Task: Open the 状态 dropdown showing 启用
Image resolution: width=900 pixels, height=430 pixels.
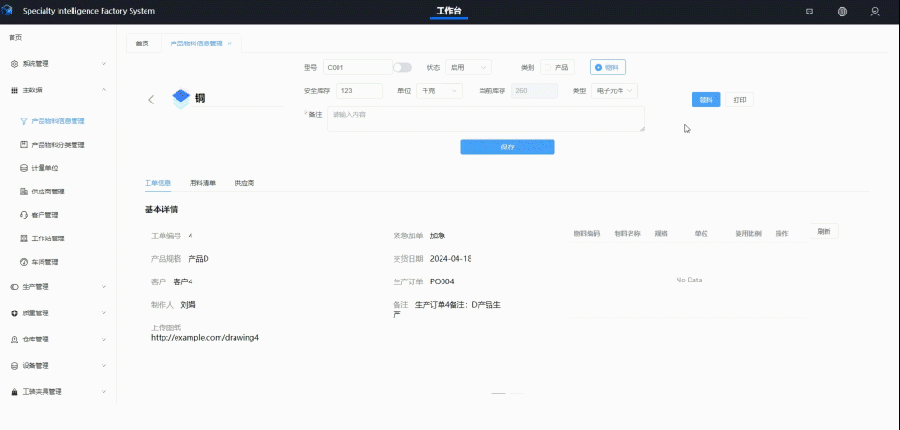Action: 468,67
